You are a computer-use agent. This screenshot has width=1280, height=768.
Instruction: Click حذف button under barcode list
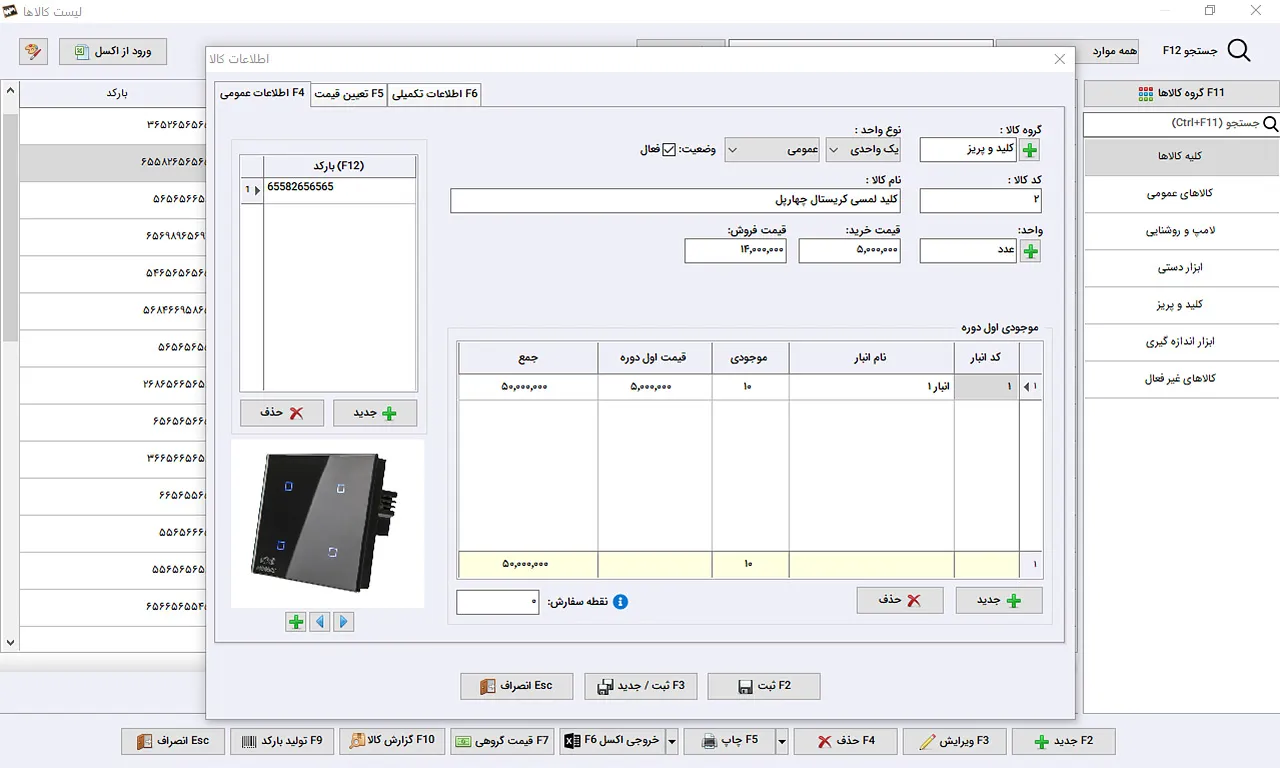pos(282,413)
